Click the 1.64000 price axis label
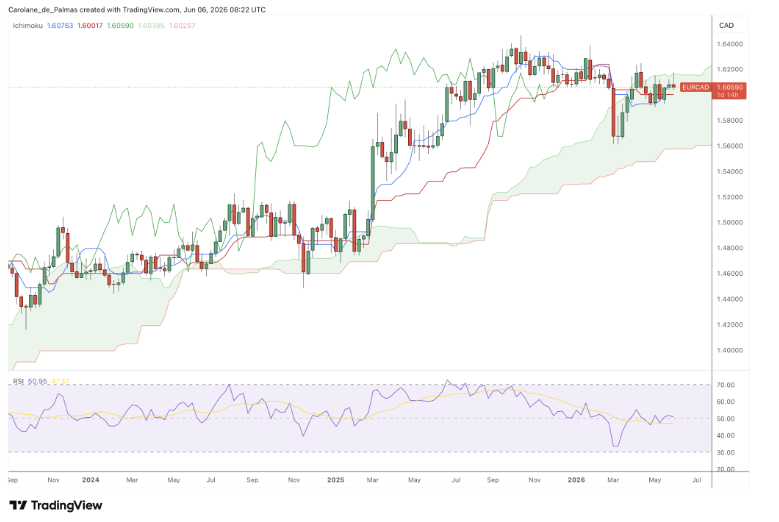 click(730, 44)
